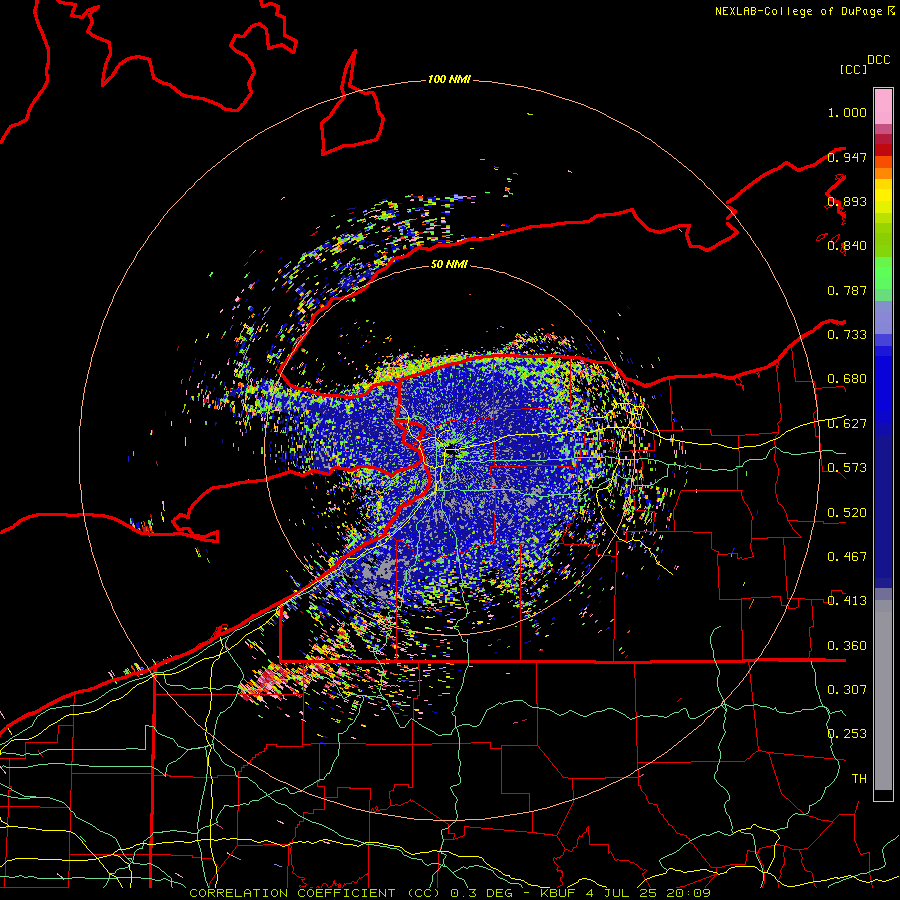Image resolution: width=900 pixels, height=900 pixels.
Task: Select the 0.253 scale value
Action: pos(847,734)
